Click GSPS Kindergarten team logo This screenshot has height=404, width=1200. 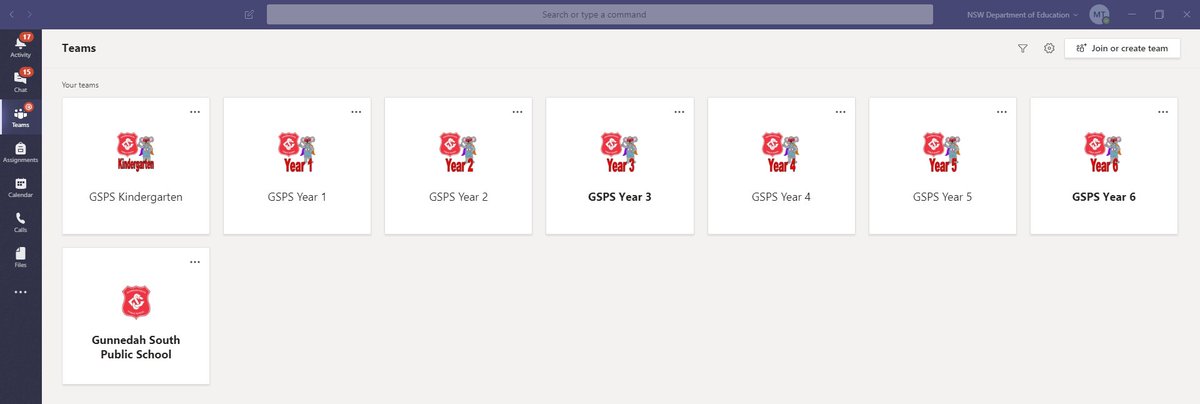click(x=136, y=152)
